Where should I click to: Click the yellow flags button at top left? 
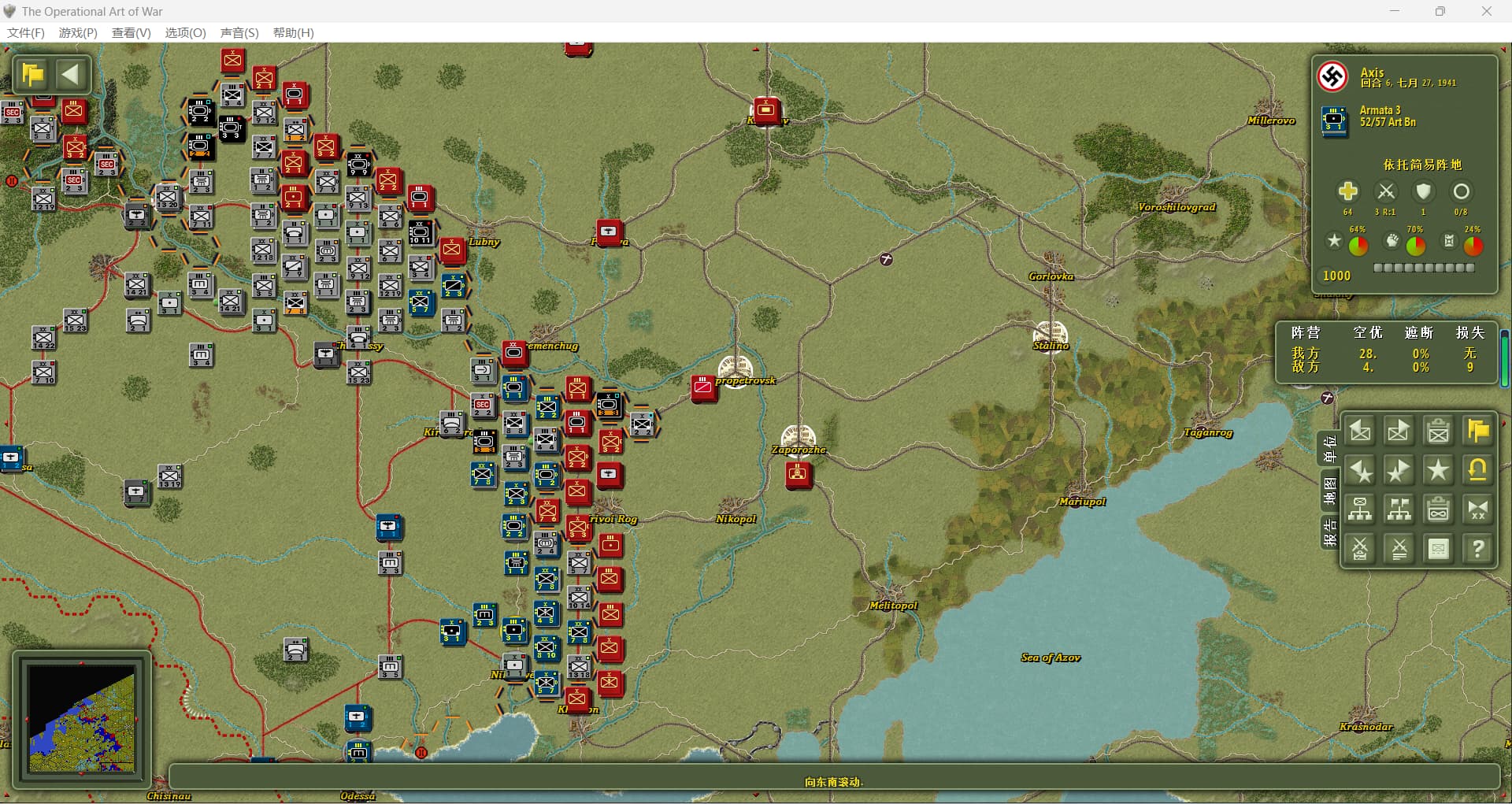click(x=33, y=75)
